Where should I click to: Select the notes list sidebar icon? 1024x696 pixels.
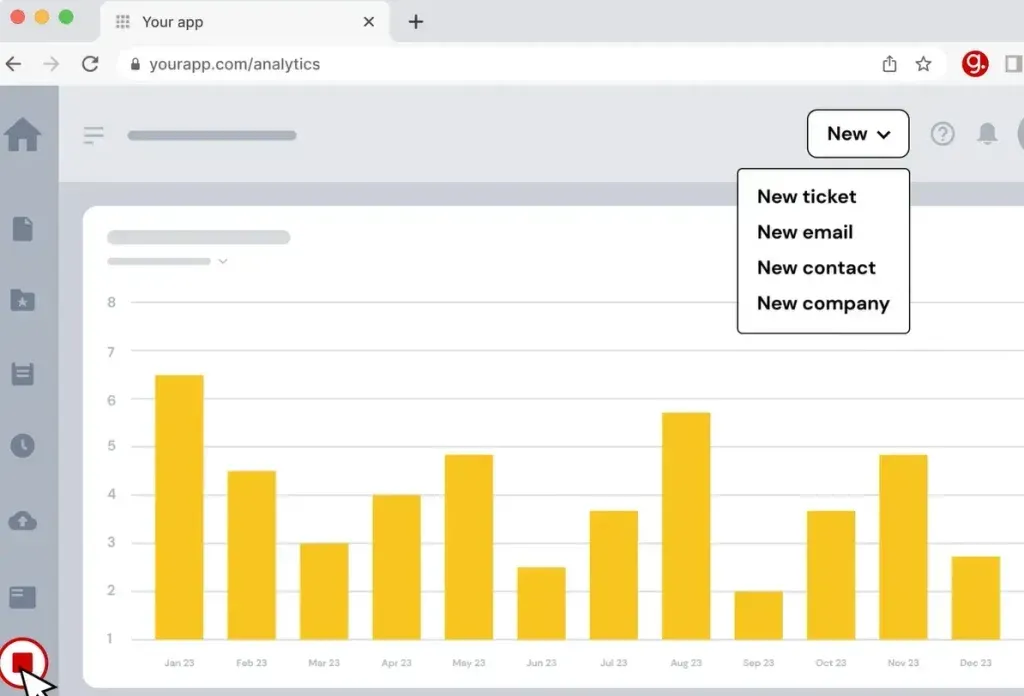tap(23, 373)
